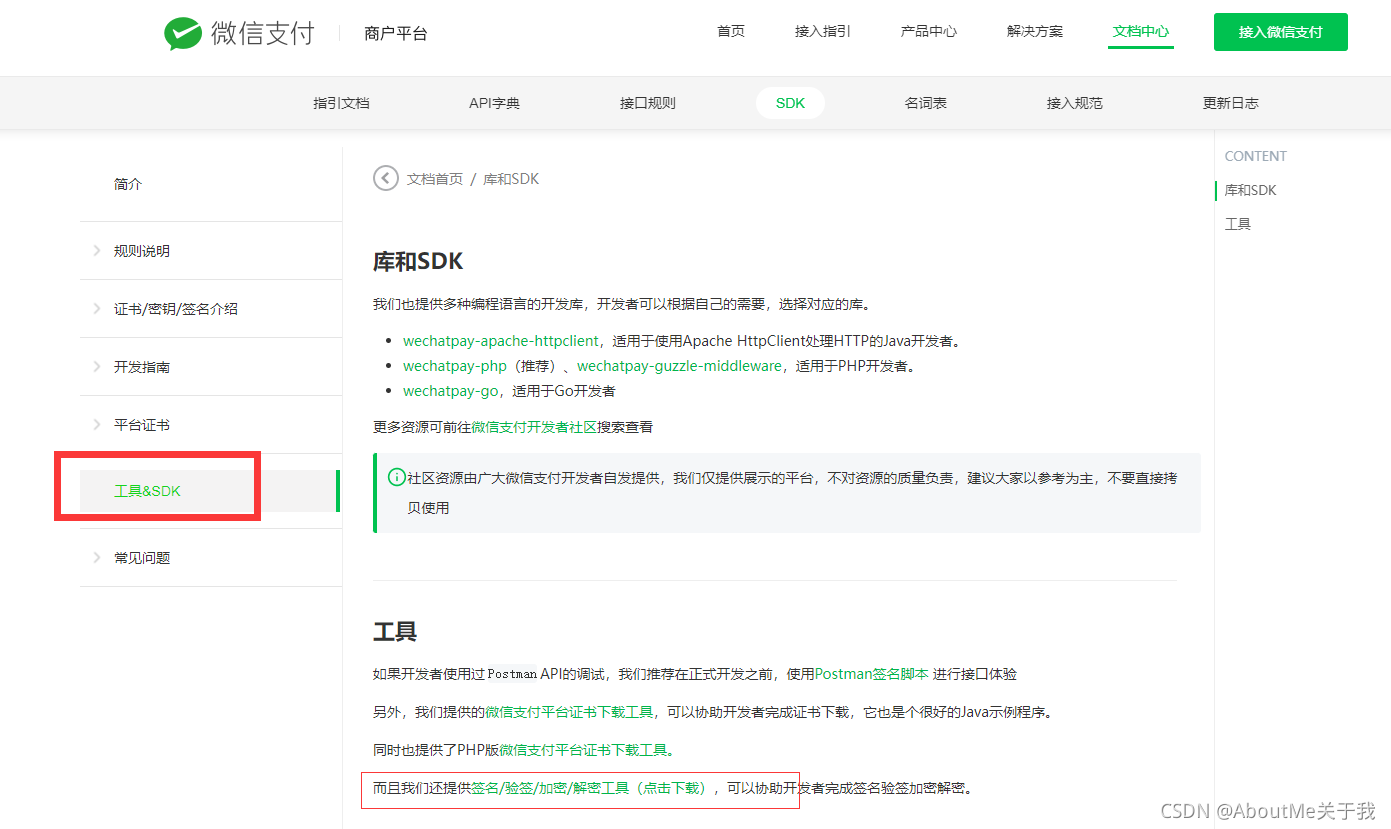
Task: Select 工具&SDK in the left sidebar
Action: click(147, 491)
